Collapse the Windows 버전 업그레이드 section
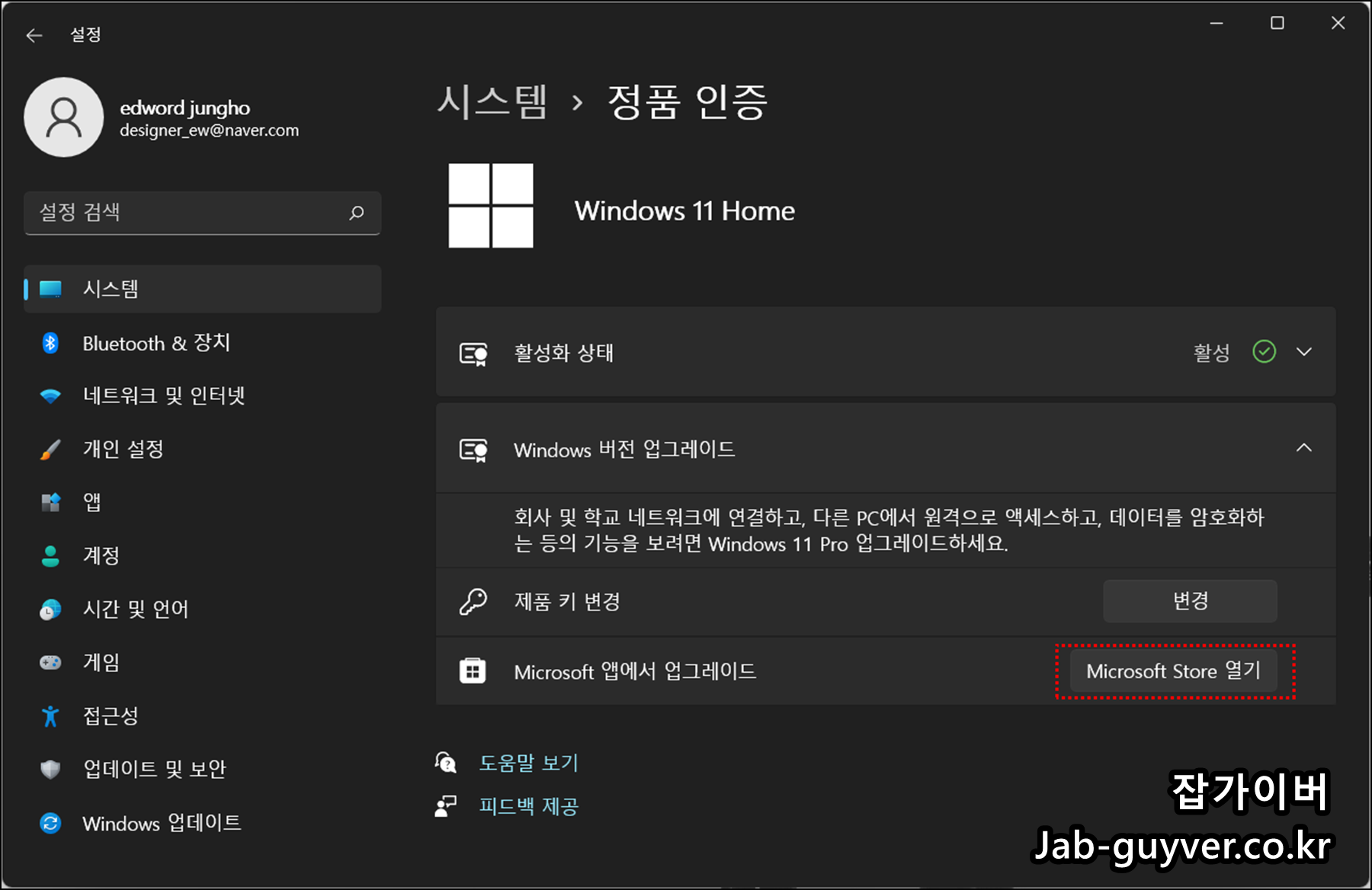This screenshot has height=890, width=1372. (x=1305, y=448)
